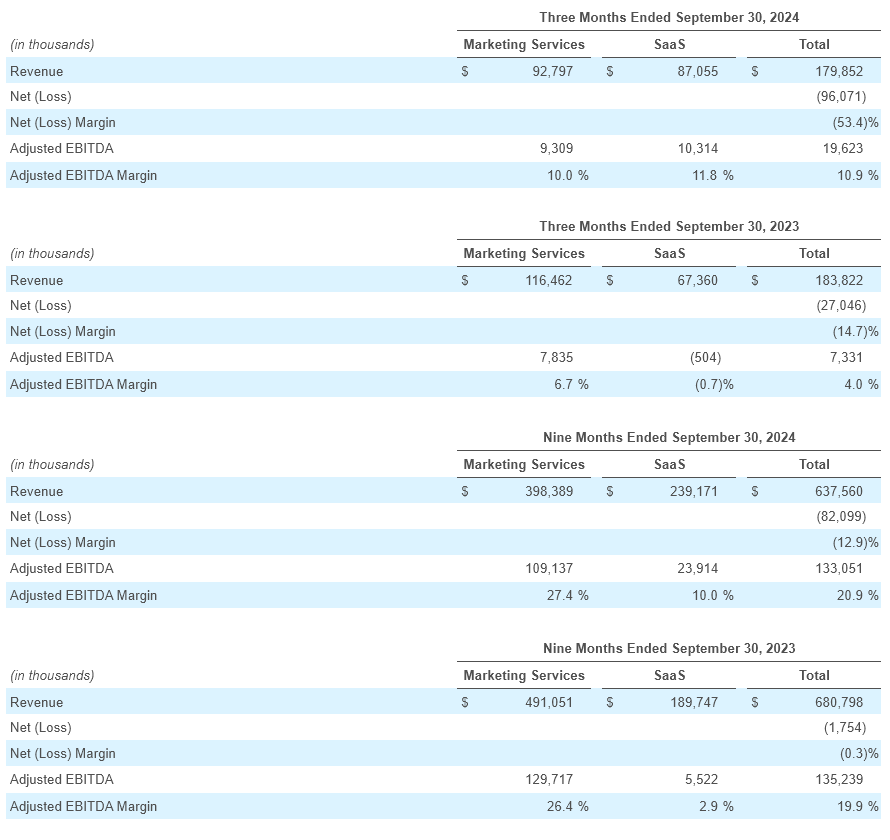Select Adjusted EBITDA value 9,309
The image size is (890, 840).
click(x=556, y=149)
